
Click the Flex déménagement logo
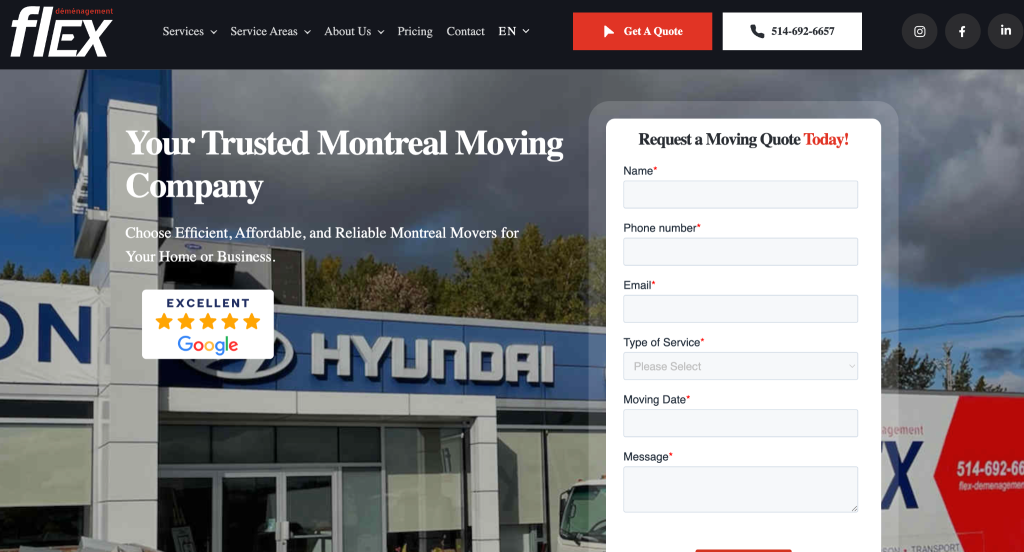62,32
